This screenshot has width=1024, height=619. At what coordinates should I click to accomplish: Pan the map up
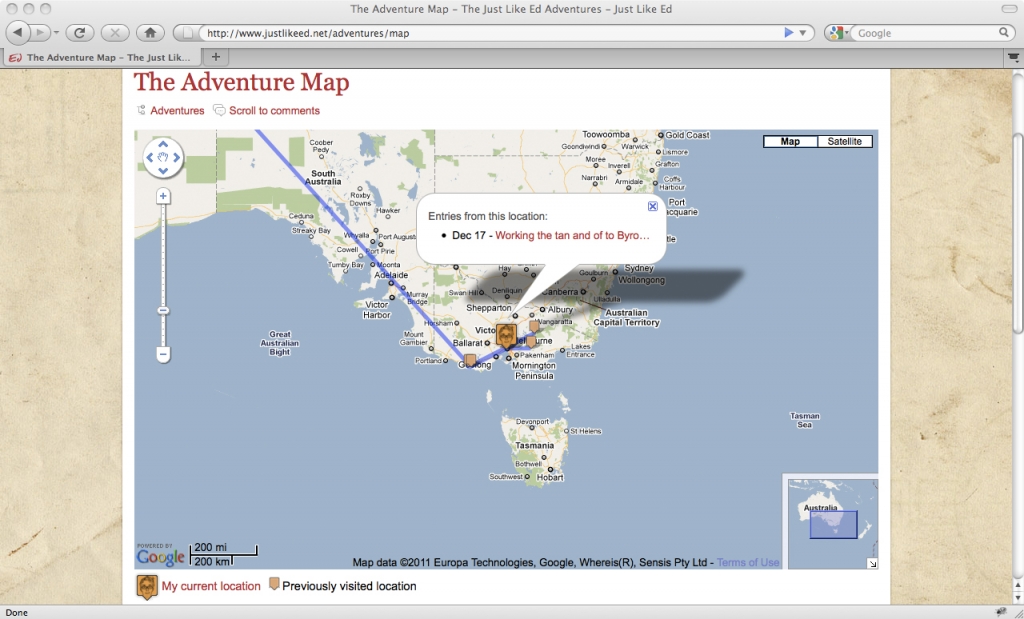163,145
